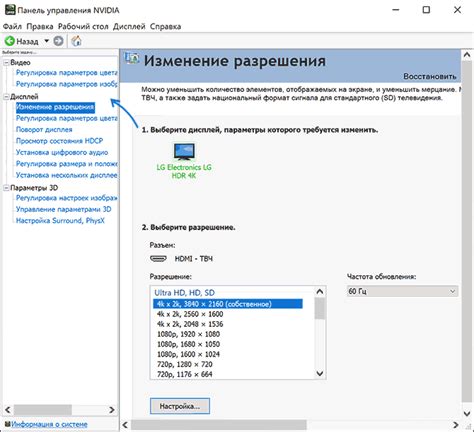This screenshot has height=432, width=474.
Task: Open Информация о системе link
Action: pos(49,424)
